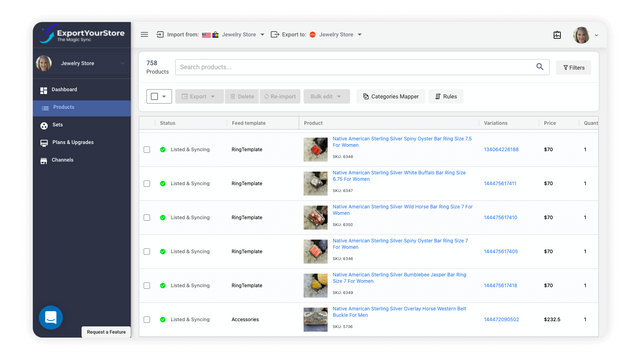Tick checkbox for Wild Horse Bar Ring row
This screenshot has height=360, width=640.
147,218
